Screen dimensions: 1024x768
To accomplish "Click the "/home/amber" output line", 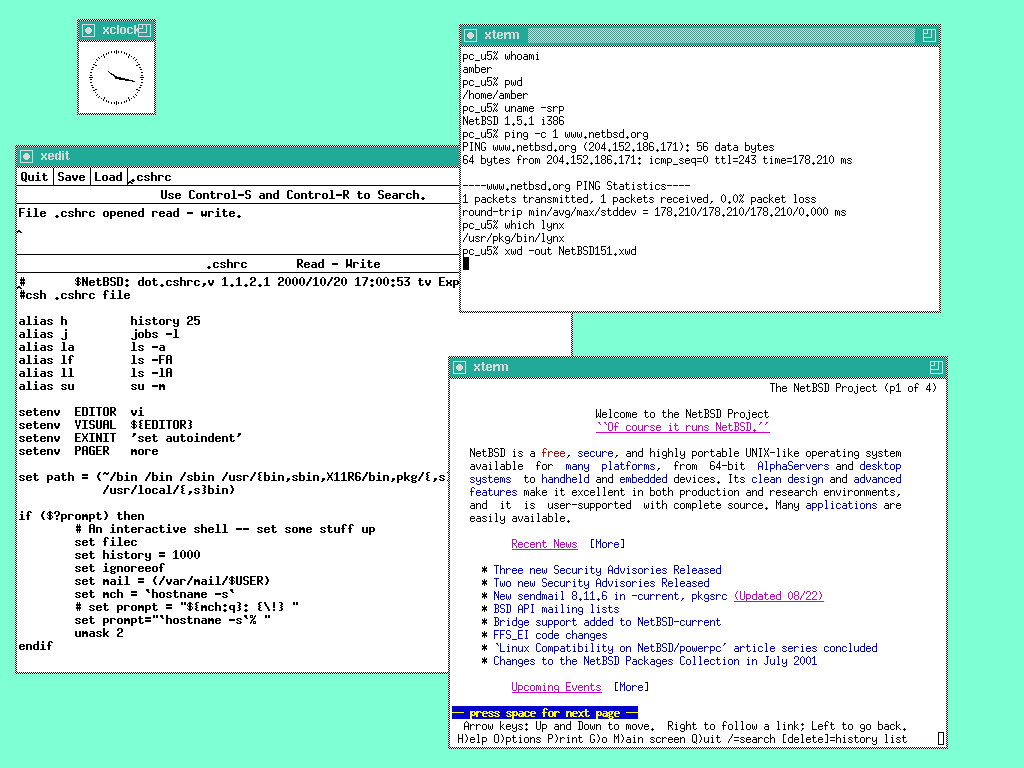I will (x=495, y=95).
